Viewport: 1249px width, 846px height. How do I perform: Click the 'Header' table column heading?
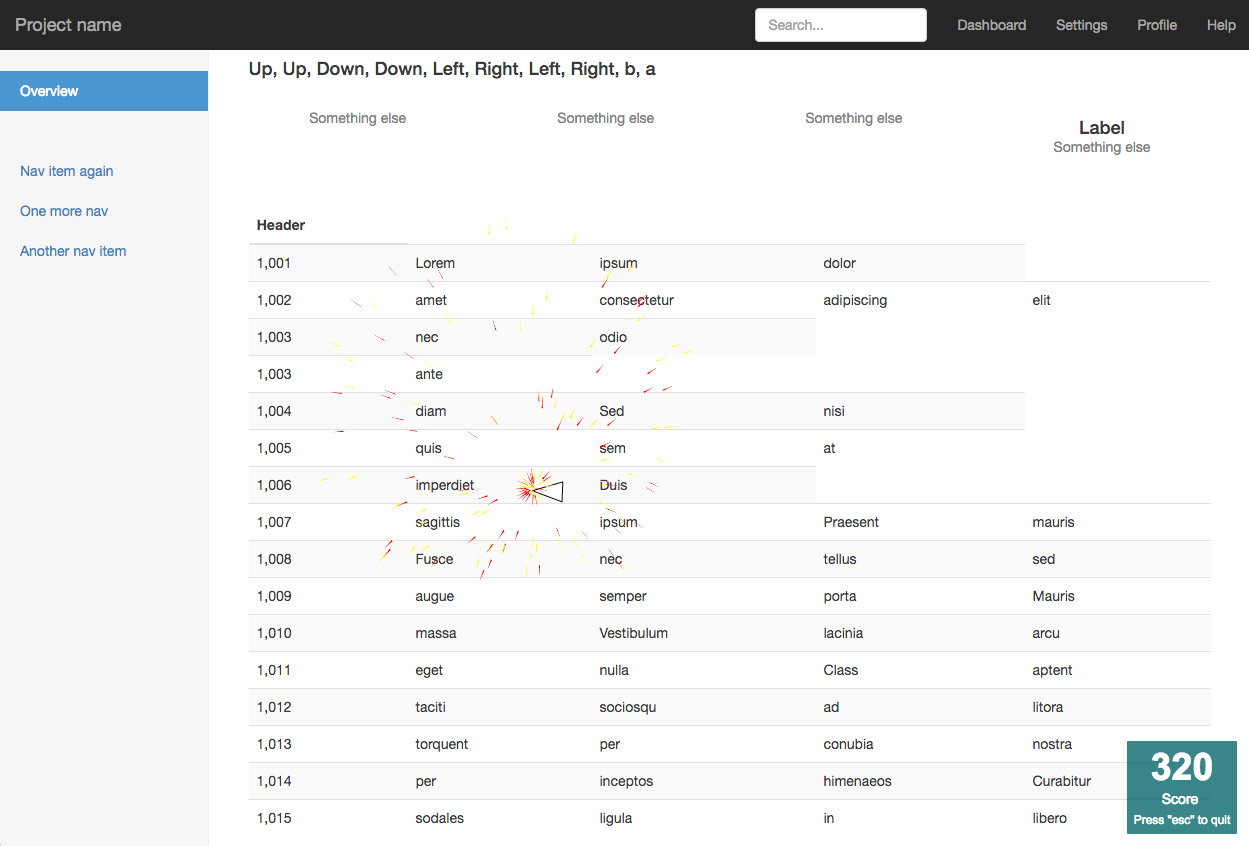tap(281, 225)
